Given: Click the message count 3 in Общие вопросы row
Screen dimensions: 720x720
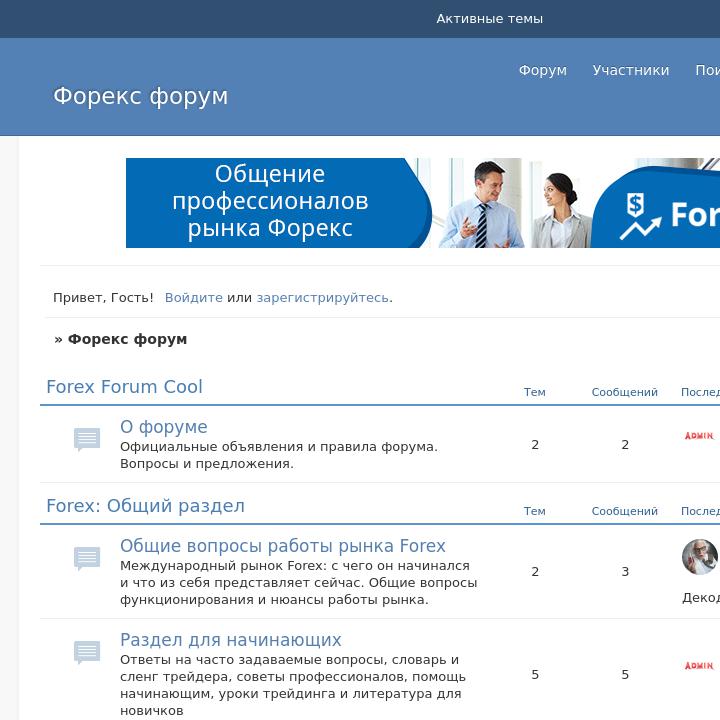Looking at the screenshot, I should tap(625, 572).
